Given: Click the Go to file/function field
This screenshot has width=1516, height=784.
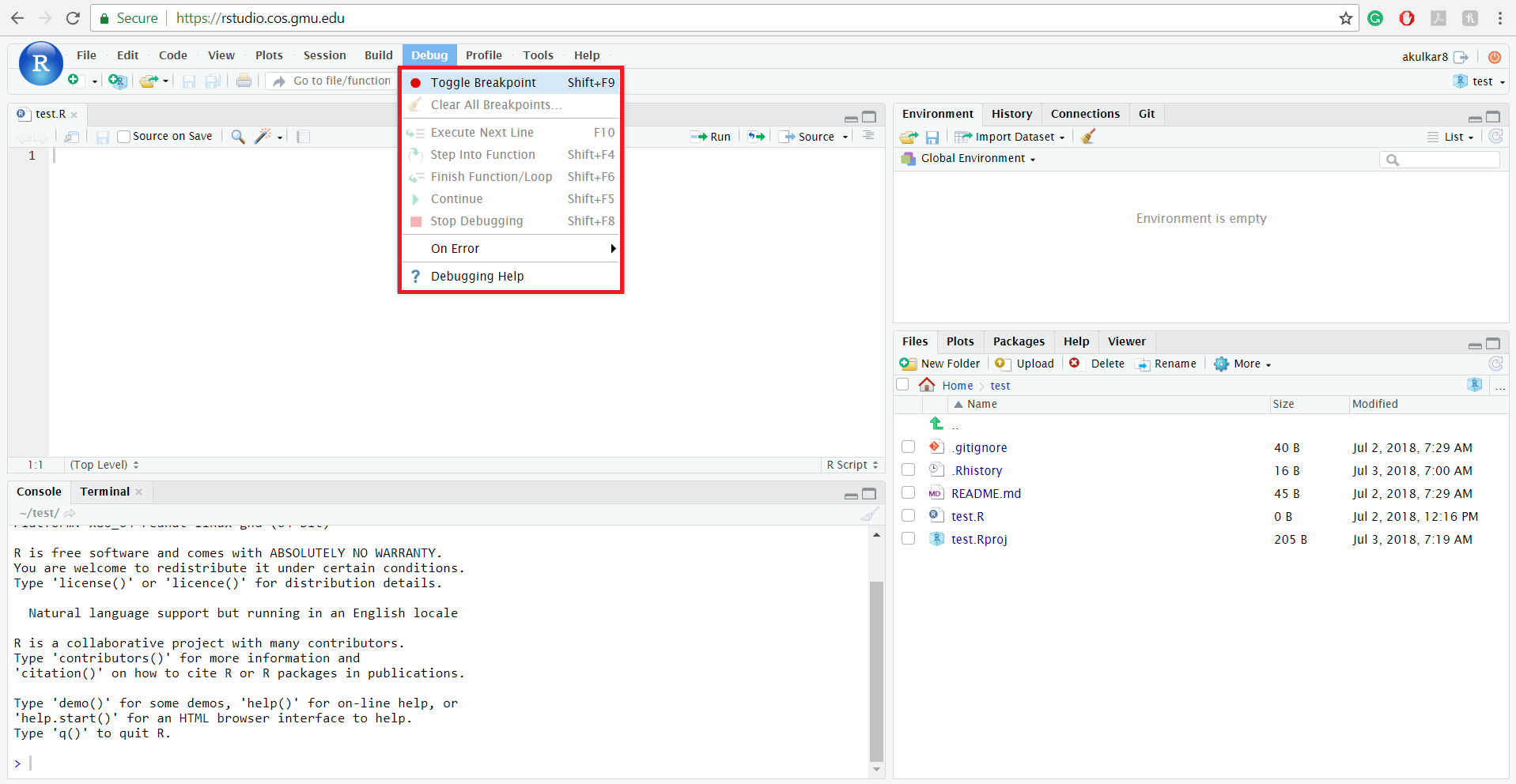Looking at the screenshot, I should tap(332, 81).
